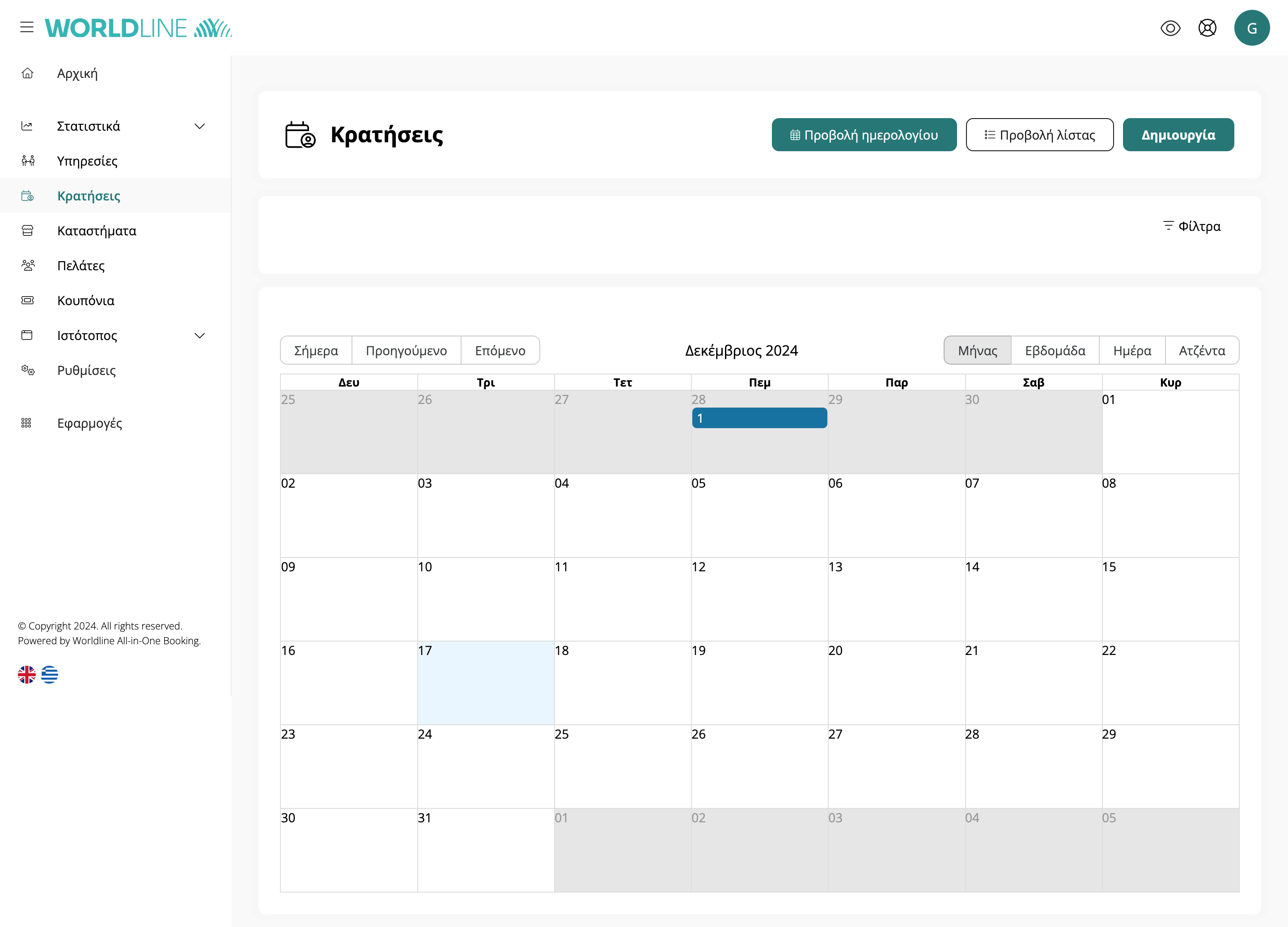The height and width of the screenshot is (927, 1288).
Task: Click the home icon beside Αρχική
Action: tap(27, 73)
